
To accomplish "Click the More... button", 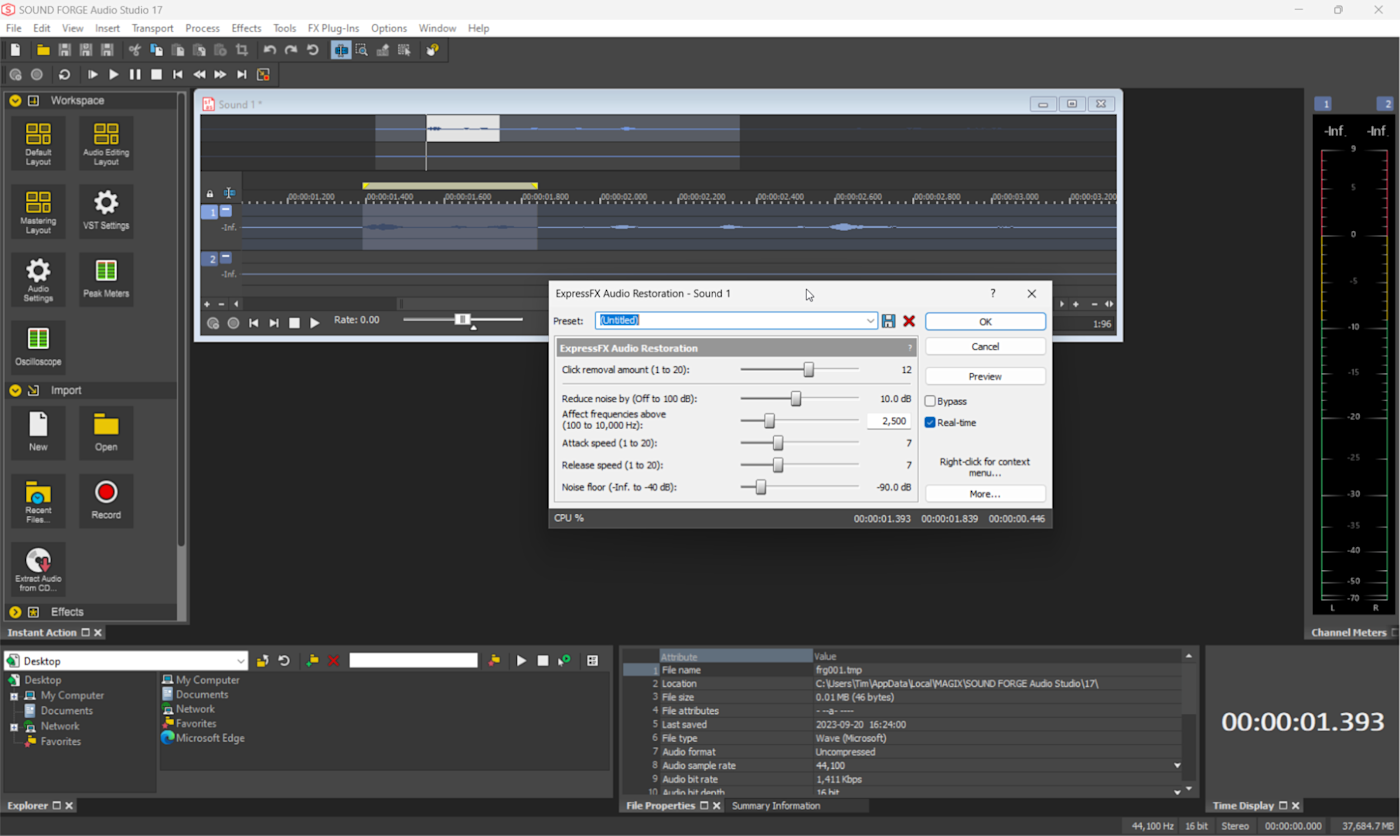I will pos(985,494).
